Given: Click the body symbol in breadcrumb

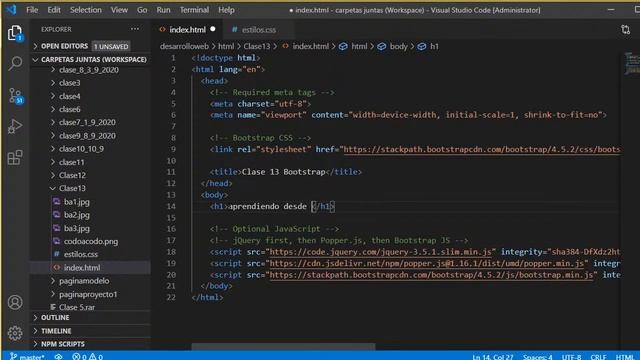Looking at the screenshot, I should 392,46.
